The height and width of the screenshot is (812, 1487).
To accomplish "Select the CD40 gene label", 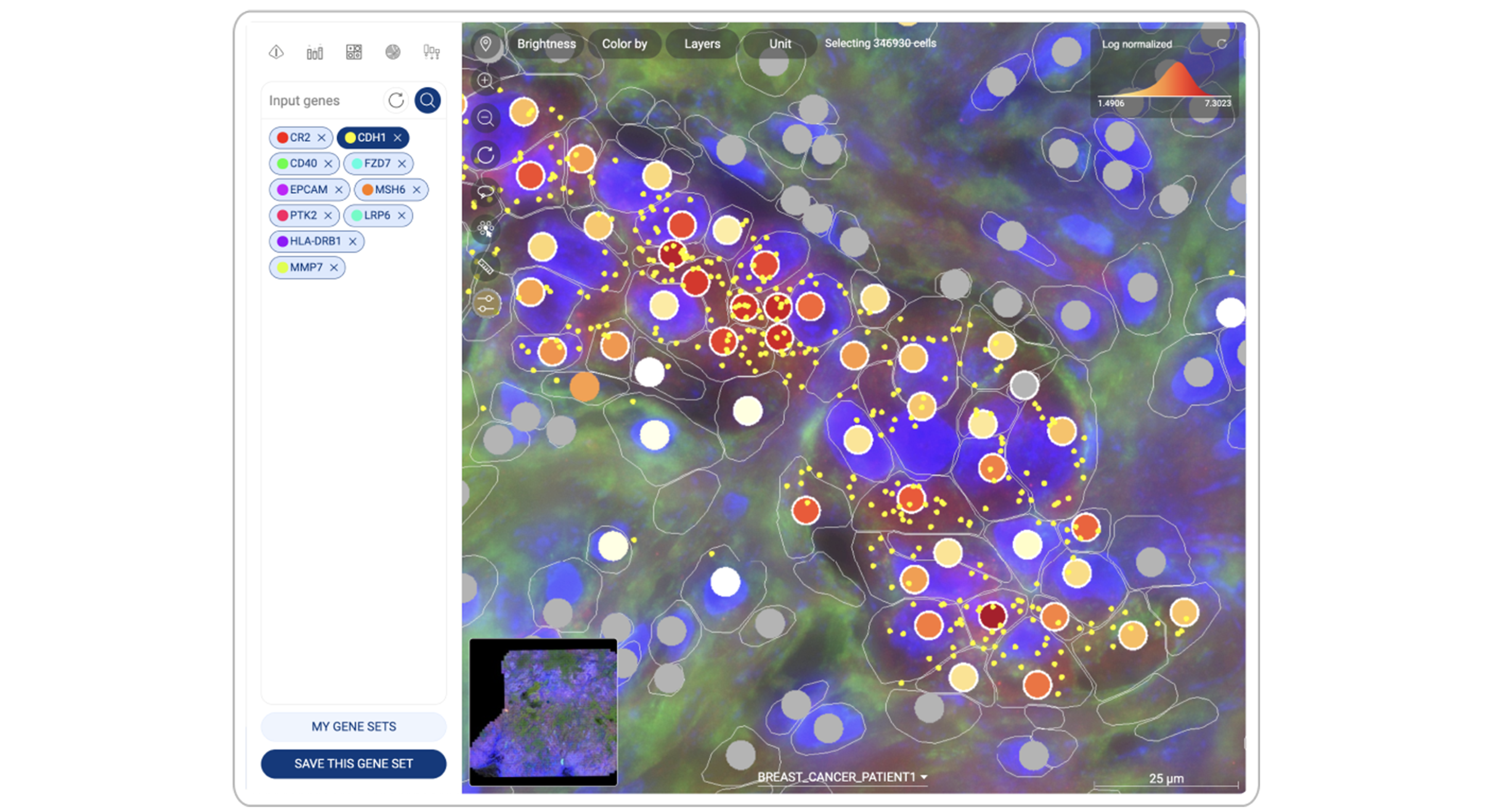I will (x=304, y=164).
